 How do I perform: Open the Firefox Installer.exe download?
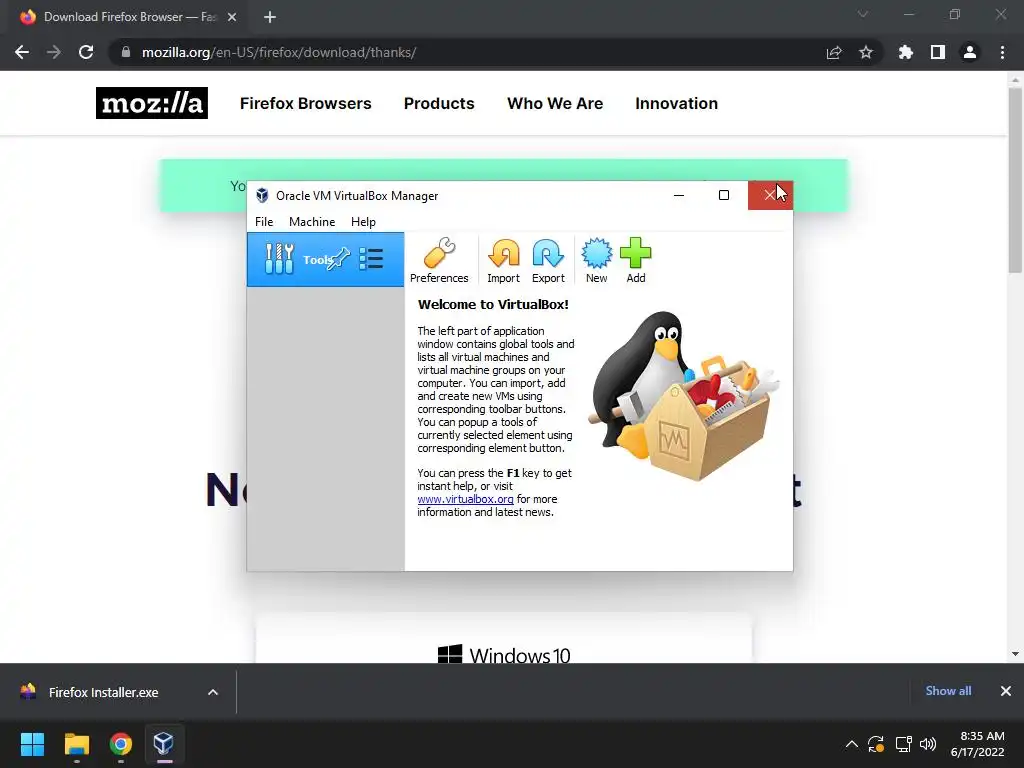[x=103, y=692]
